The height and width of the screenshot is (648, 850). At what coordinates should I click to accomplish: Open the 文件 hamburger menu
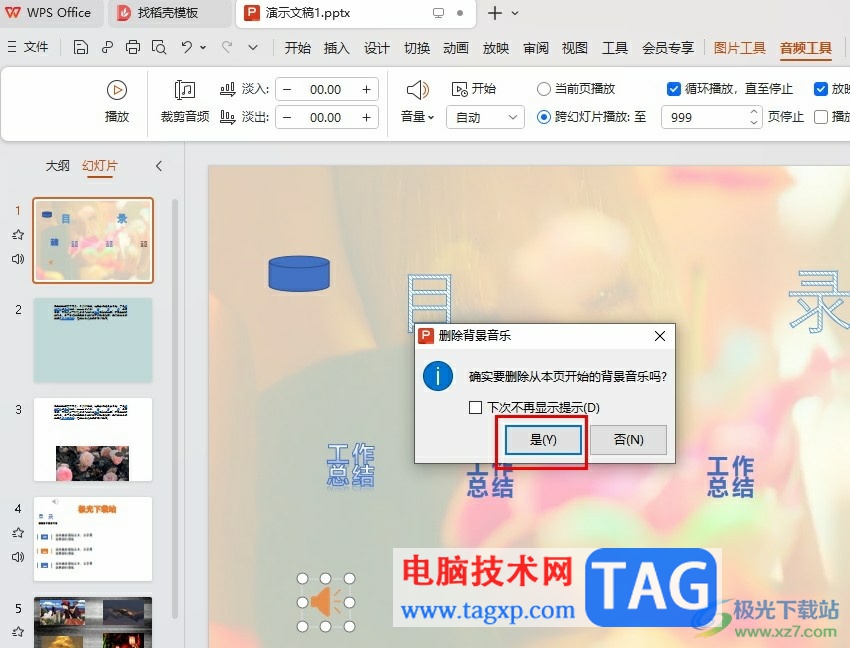point(28,48)
